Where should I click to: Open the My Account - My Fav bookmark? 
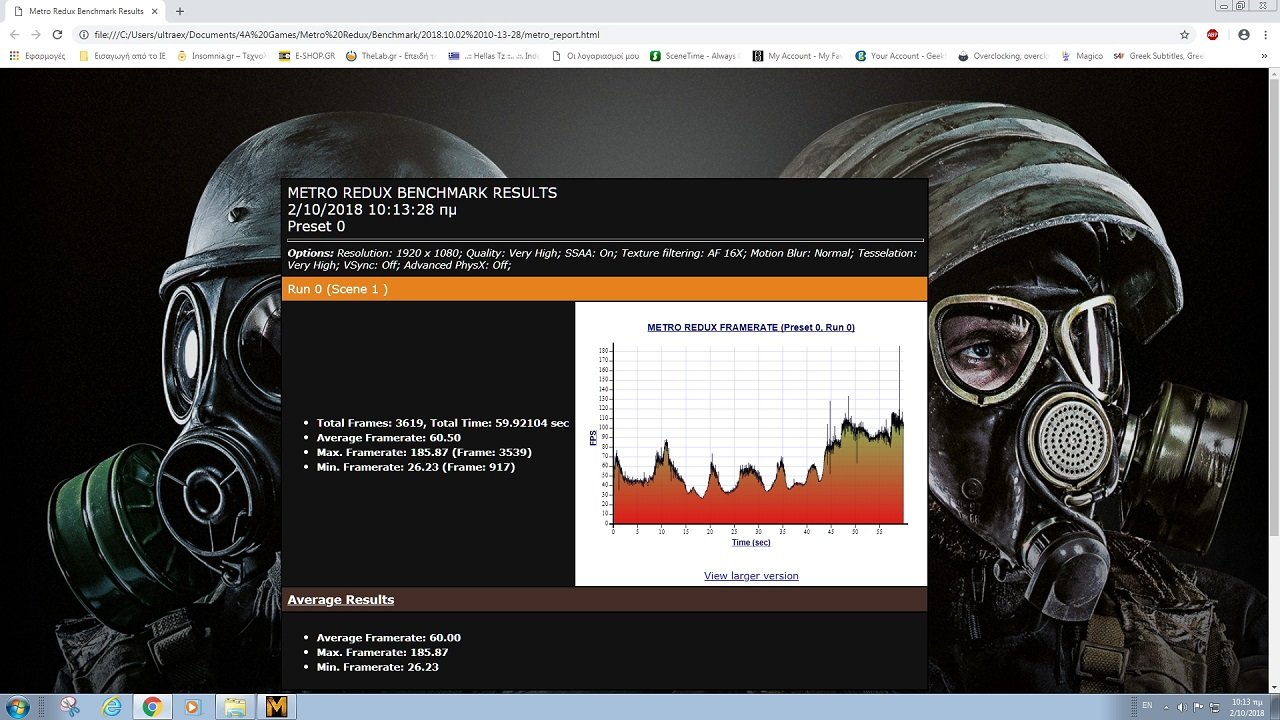(797, 56)
